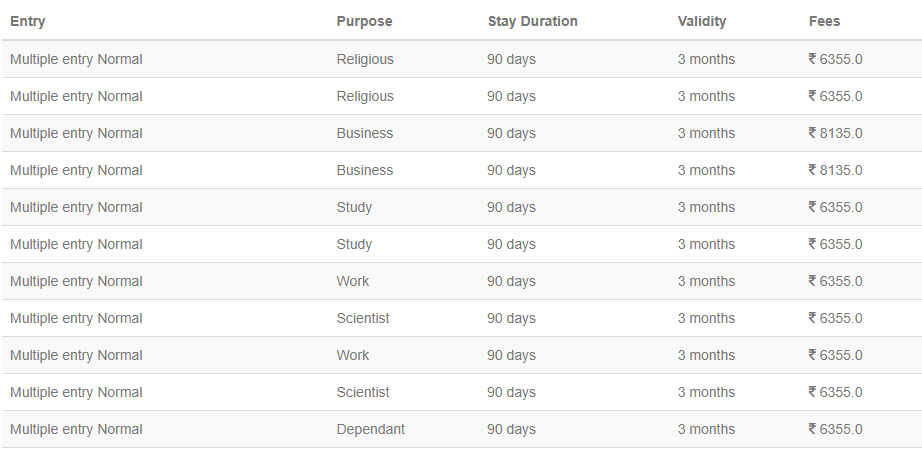Click the 8135.0 fee in the second Business row
The height and width of the screenshot is (450, 922).
click(x=835, y=171)
